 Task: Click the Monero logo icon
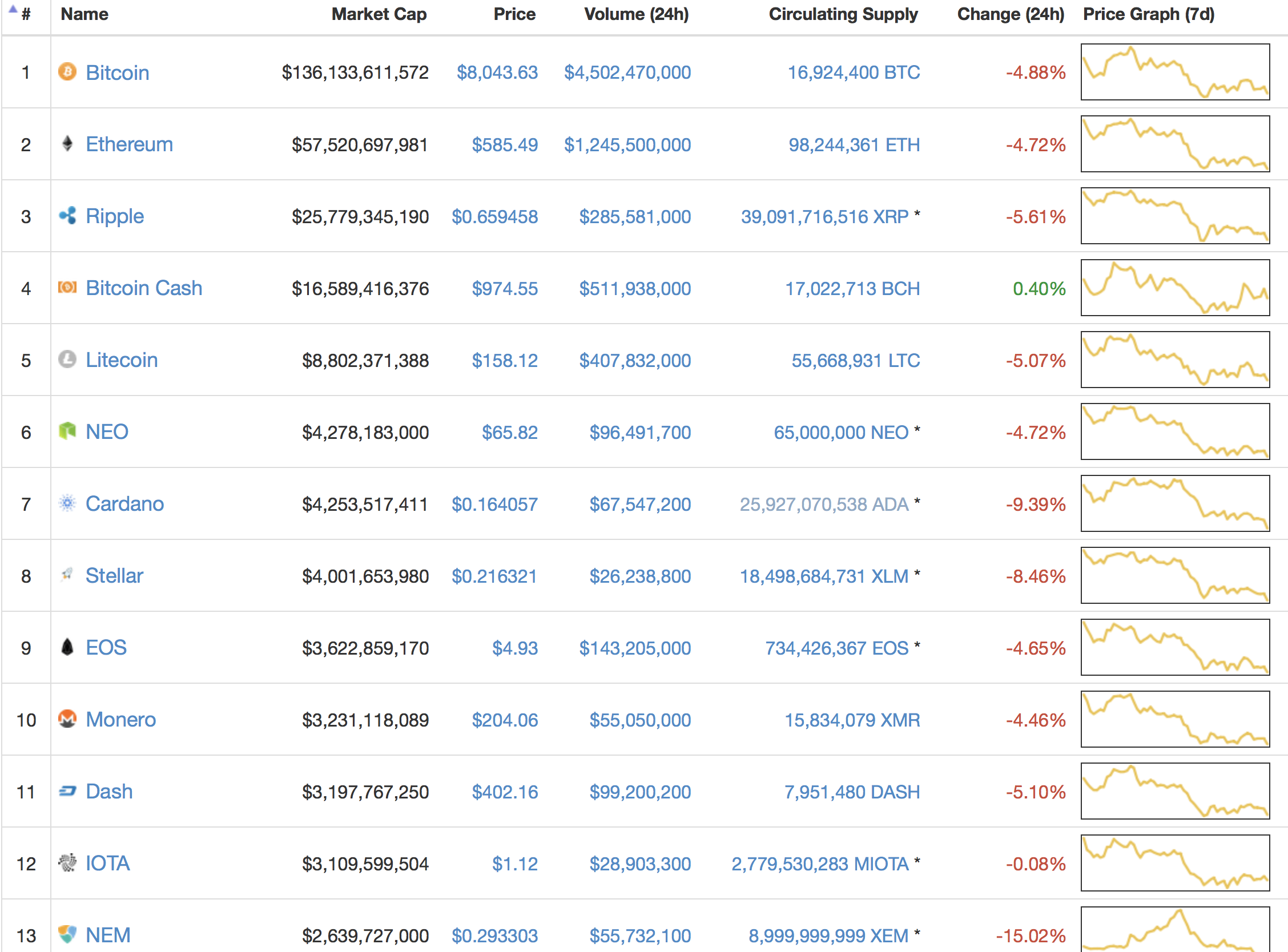[x=67, y=719]
